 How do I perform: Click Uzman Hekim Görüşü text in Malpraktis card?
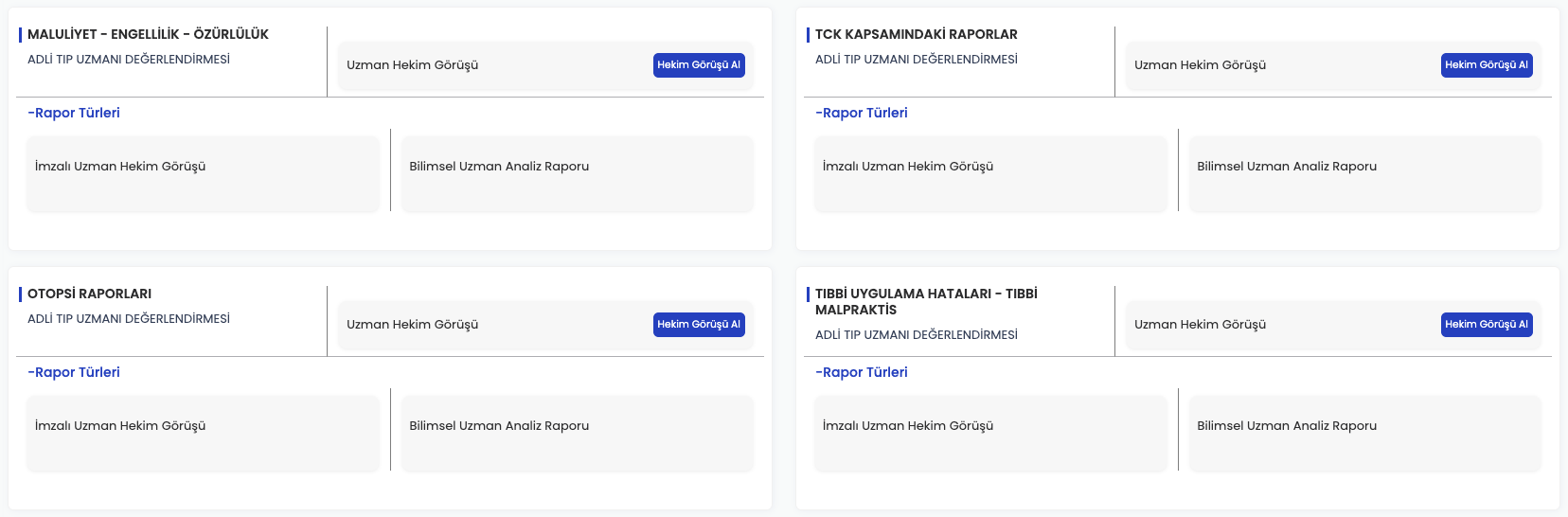pos(1201,325)
